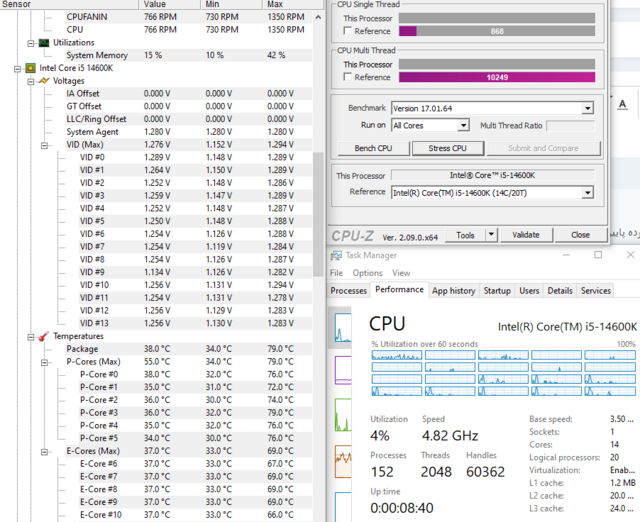Open the Benchmark version dropdown
Image resolution: width=640 pixels, height=522 pixels.
coord(587,108)
